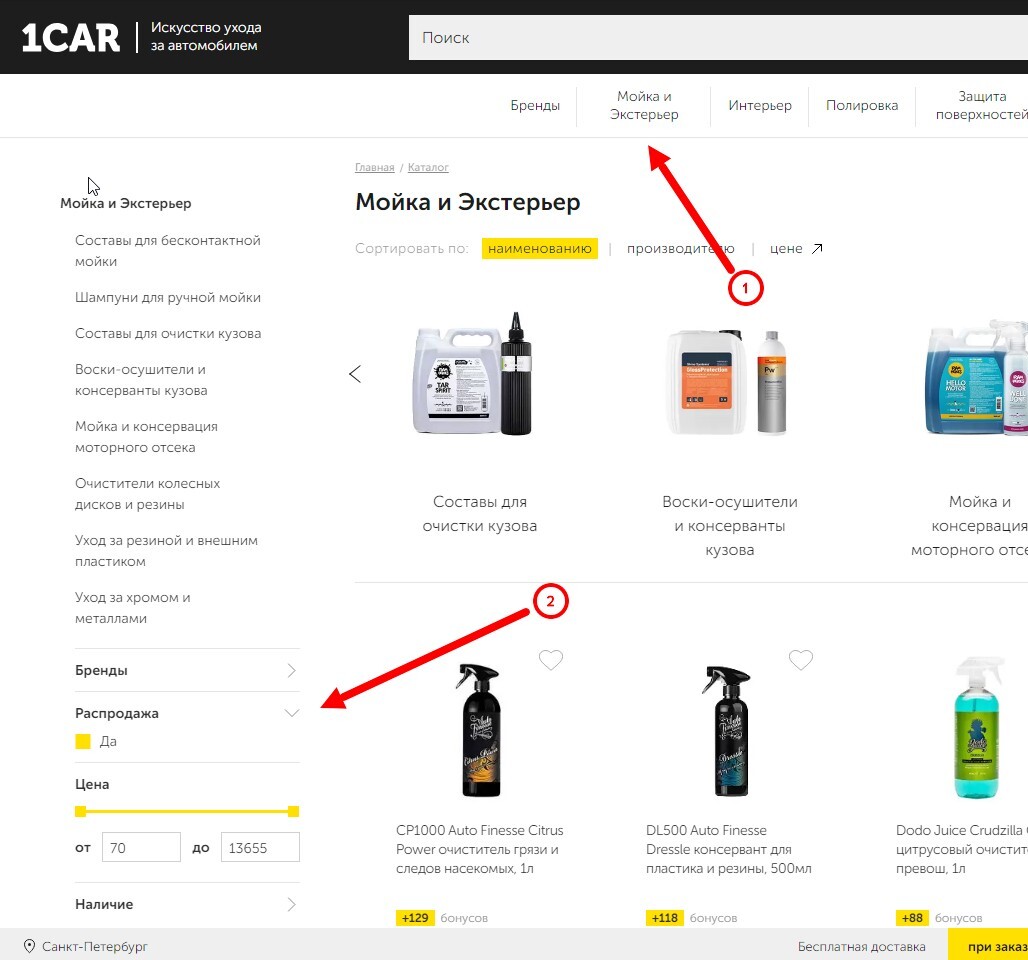The image size is (1028, 960).
Task: Open Dodo Juice Crudzilla product image
Action: pos(977,727)
